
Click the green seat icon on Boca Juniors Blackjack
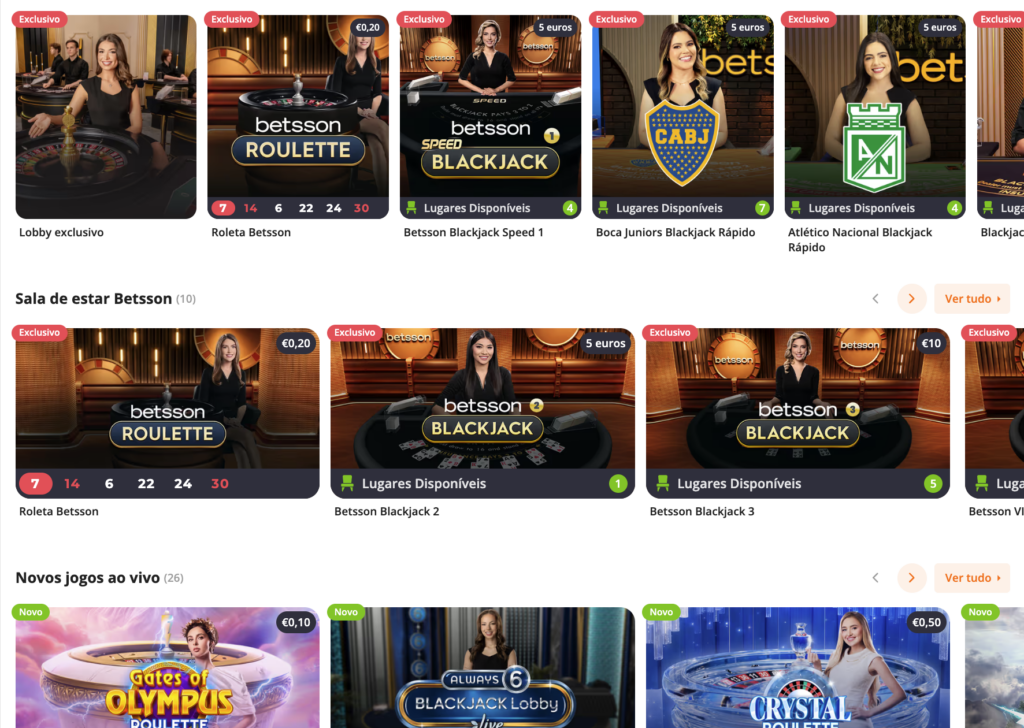pyautogui.click(x=603, y=208)
